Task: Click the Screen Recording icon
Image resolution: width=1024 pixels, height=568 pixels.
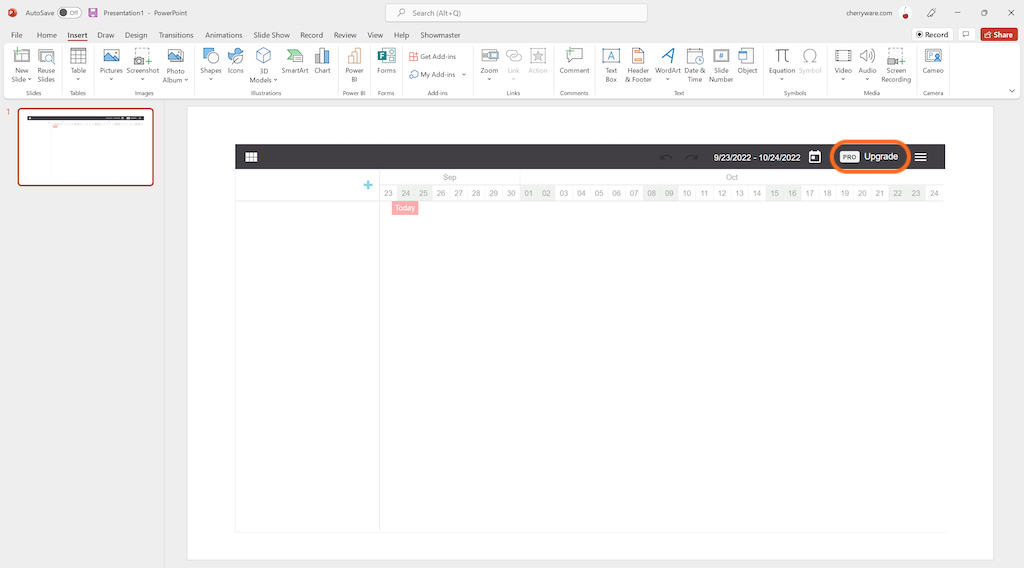Action: tap(896, 65)
